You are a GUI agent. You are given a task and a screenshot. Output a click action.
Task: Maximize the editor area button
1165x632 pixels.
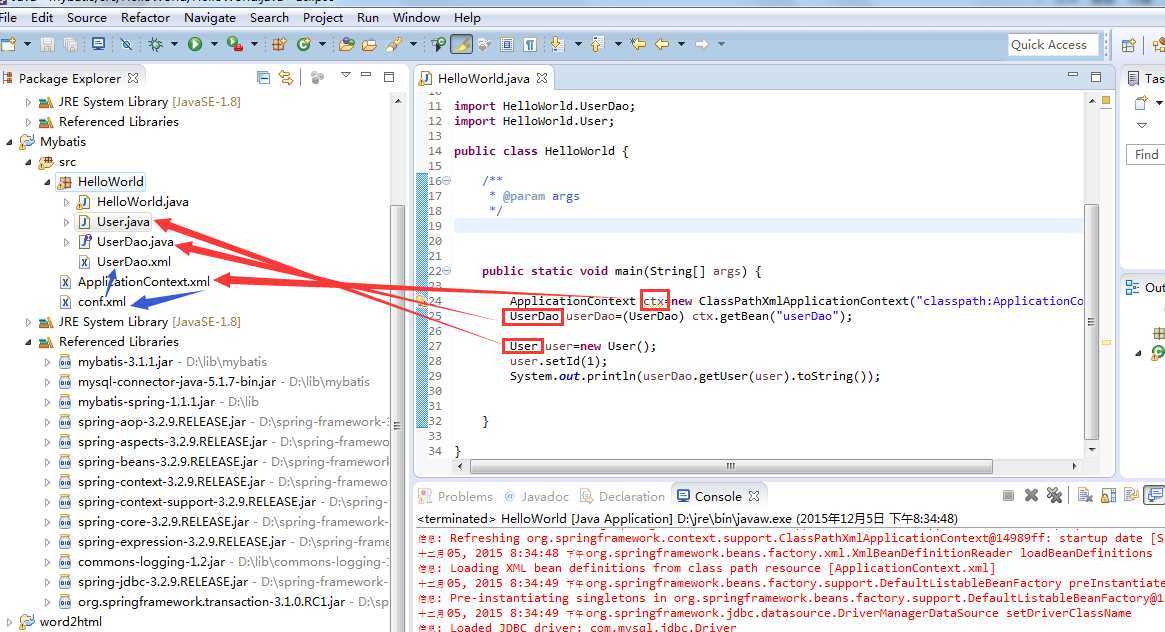click(x=1096, y=76)
